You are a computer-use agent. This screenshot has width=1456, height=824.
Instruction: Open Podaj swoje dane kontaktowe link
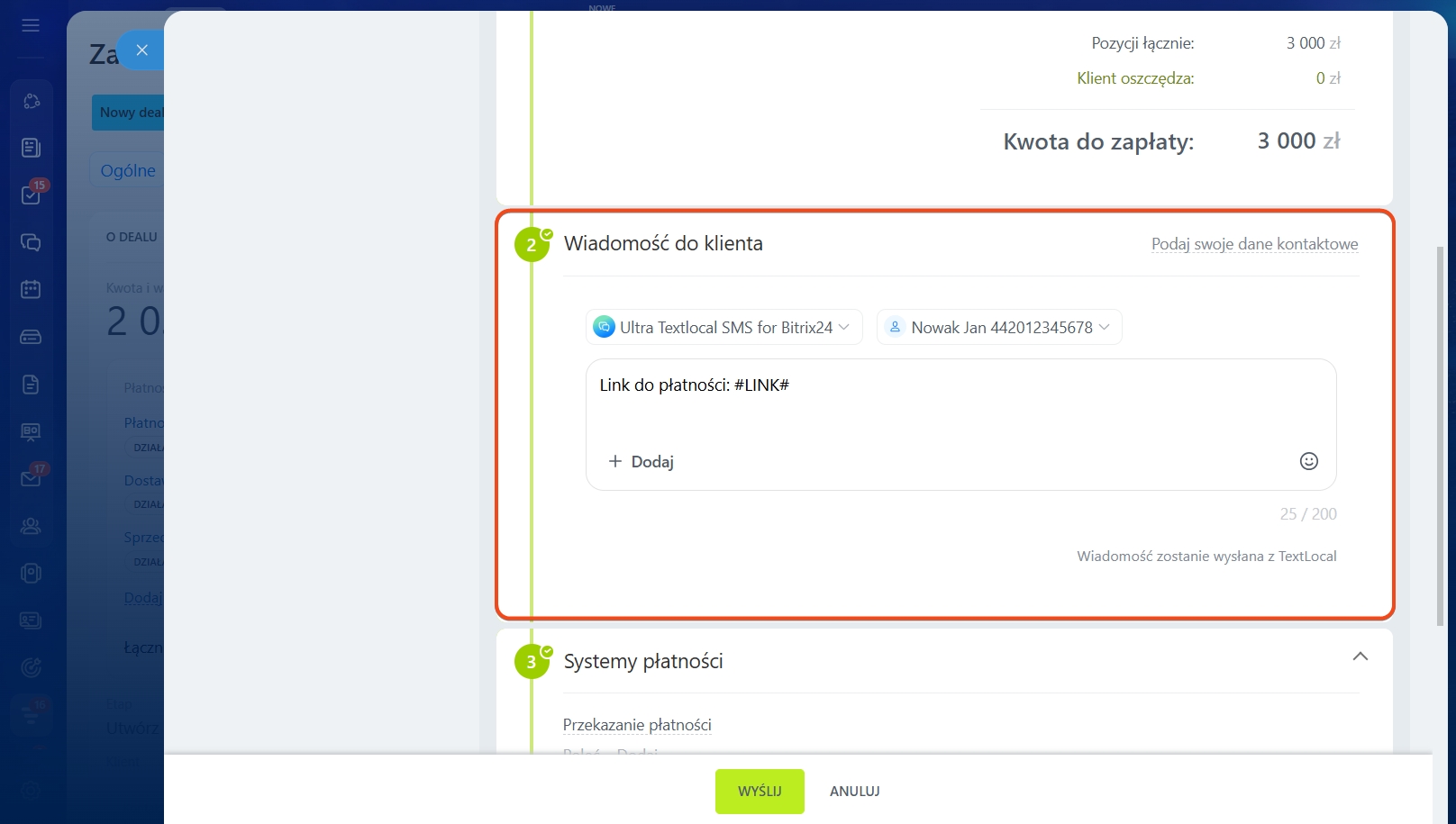[1254, 244]
